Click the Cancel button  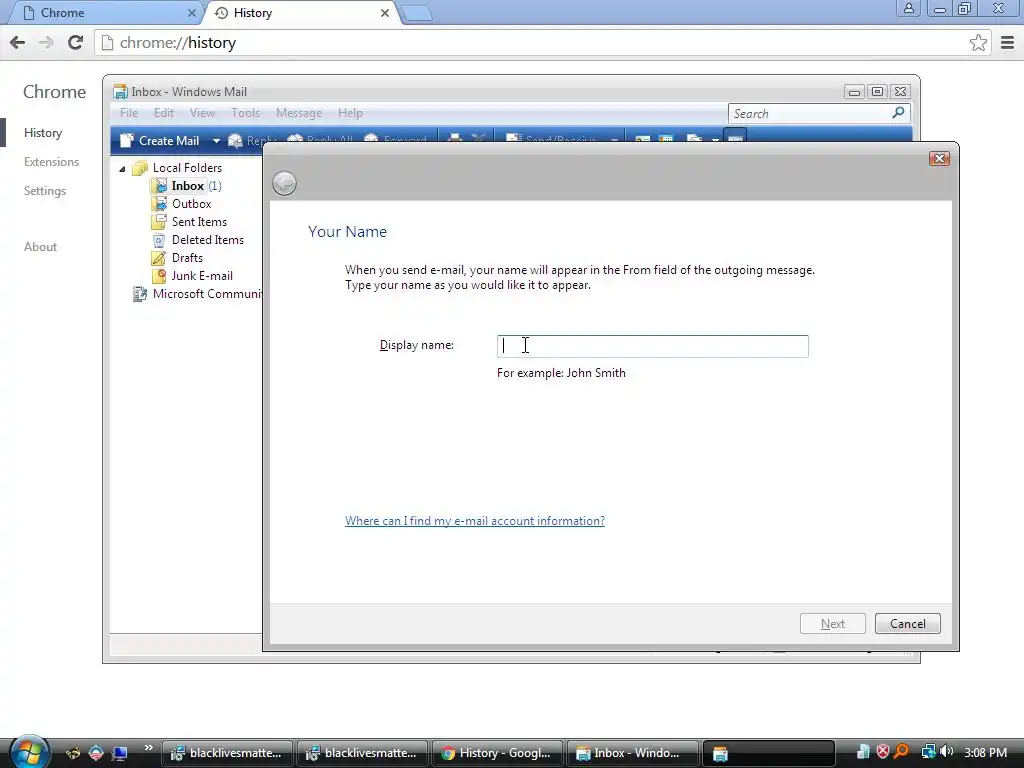908,624
